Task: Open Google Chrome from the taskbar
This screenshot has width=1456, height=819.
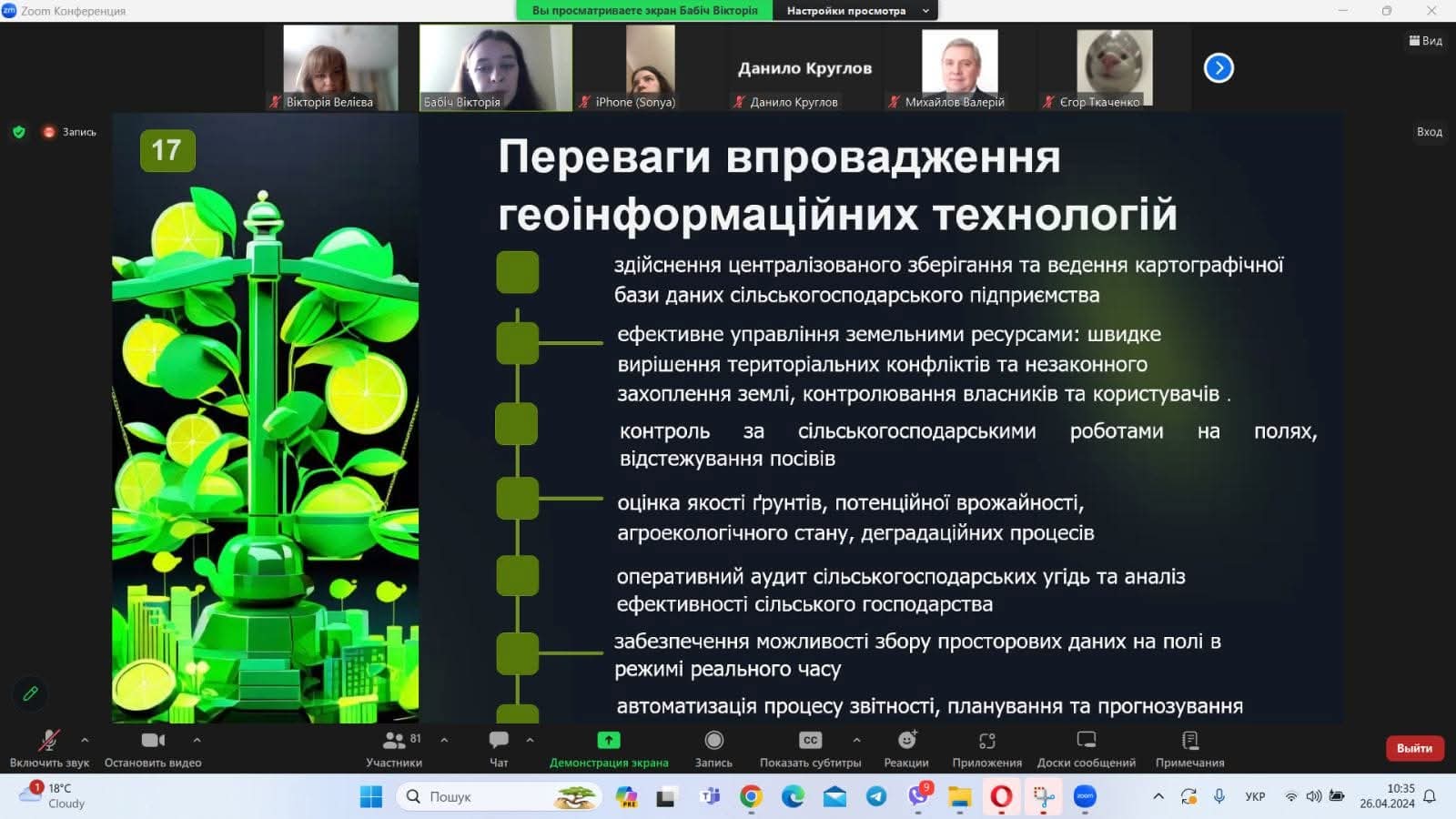Action: [751, 797]
